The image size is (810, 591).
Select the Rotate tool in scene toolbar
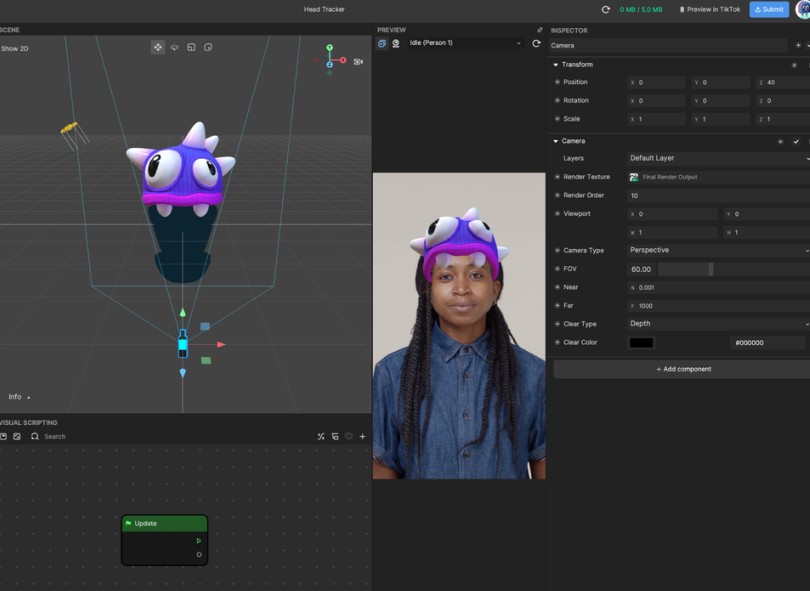pos(174,47)
